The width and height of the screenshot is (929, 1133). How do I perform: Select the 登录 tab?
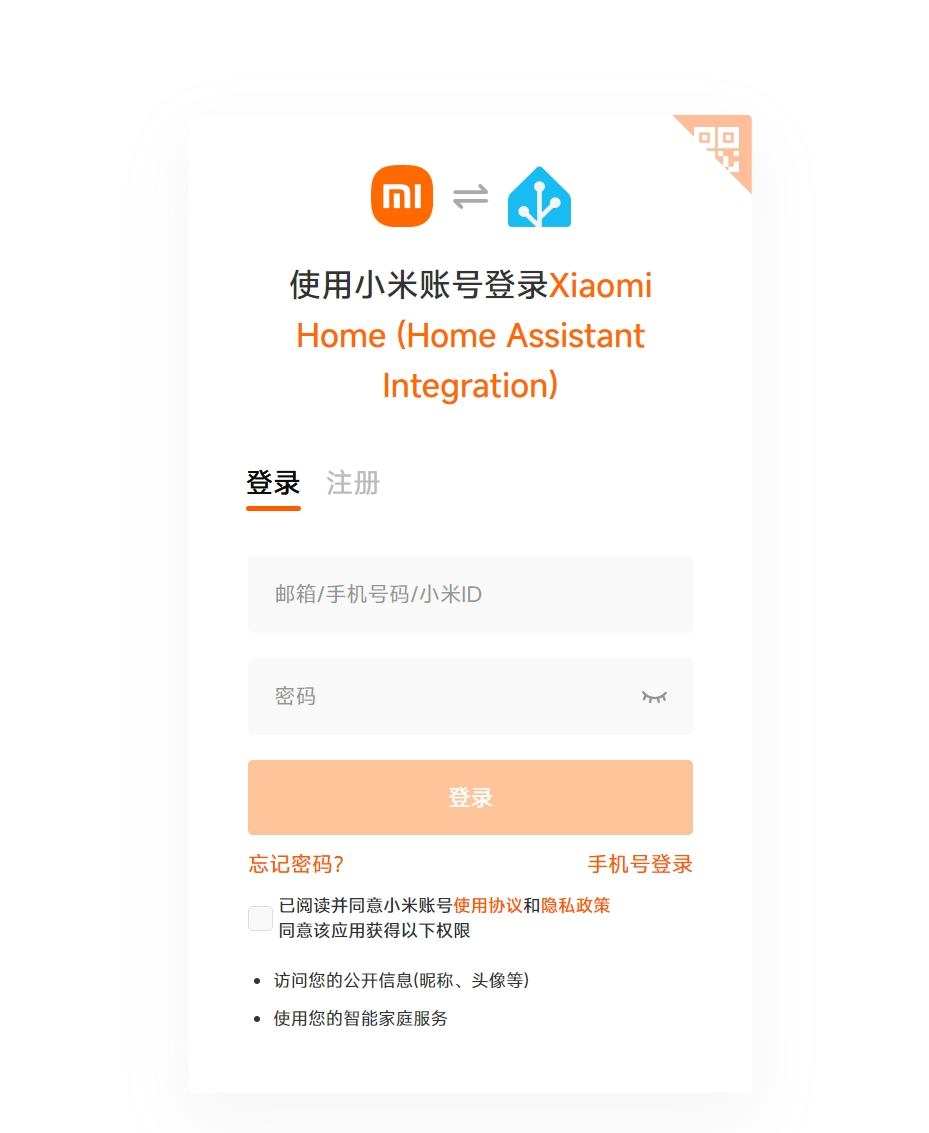click(x=273, y=483)
